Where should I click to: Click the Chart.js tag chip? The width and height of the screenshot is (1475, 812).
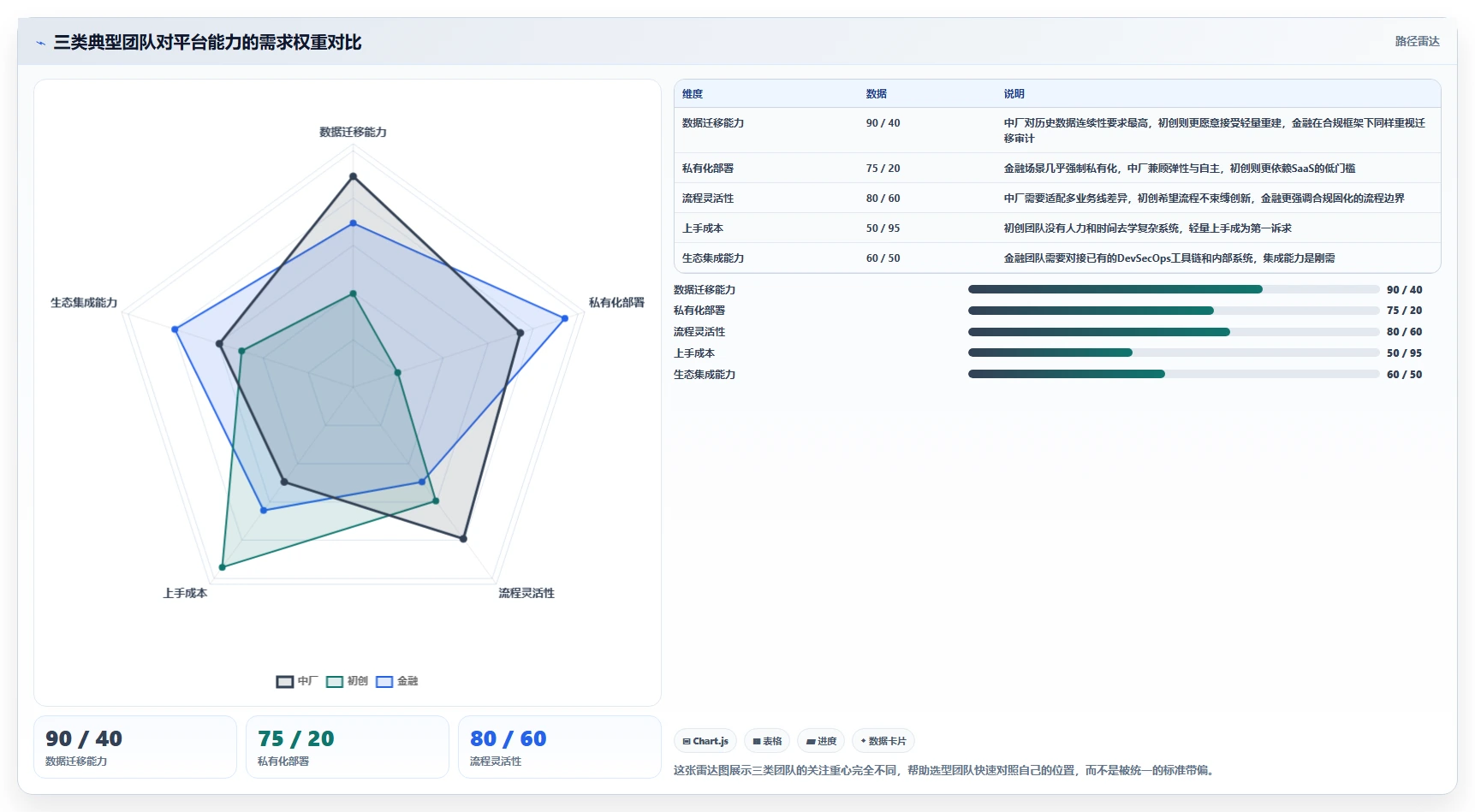tap(705, 741)
